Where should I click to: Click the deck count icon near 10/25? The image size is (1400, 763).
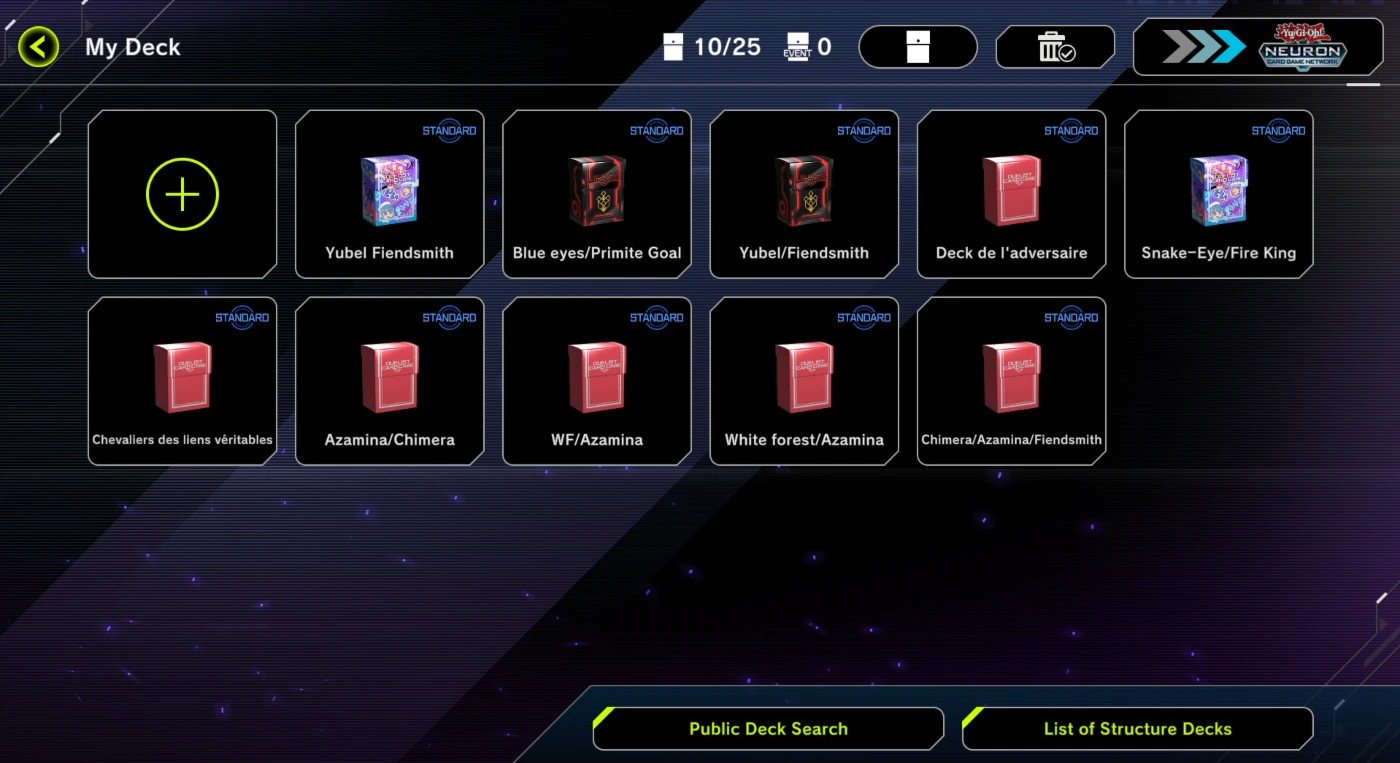point(674,47)
